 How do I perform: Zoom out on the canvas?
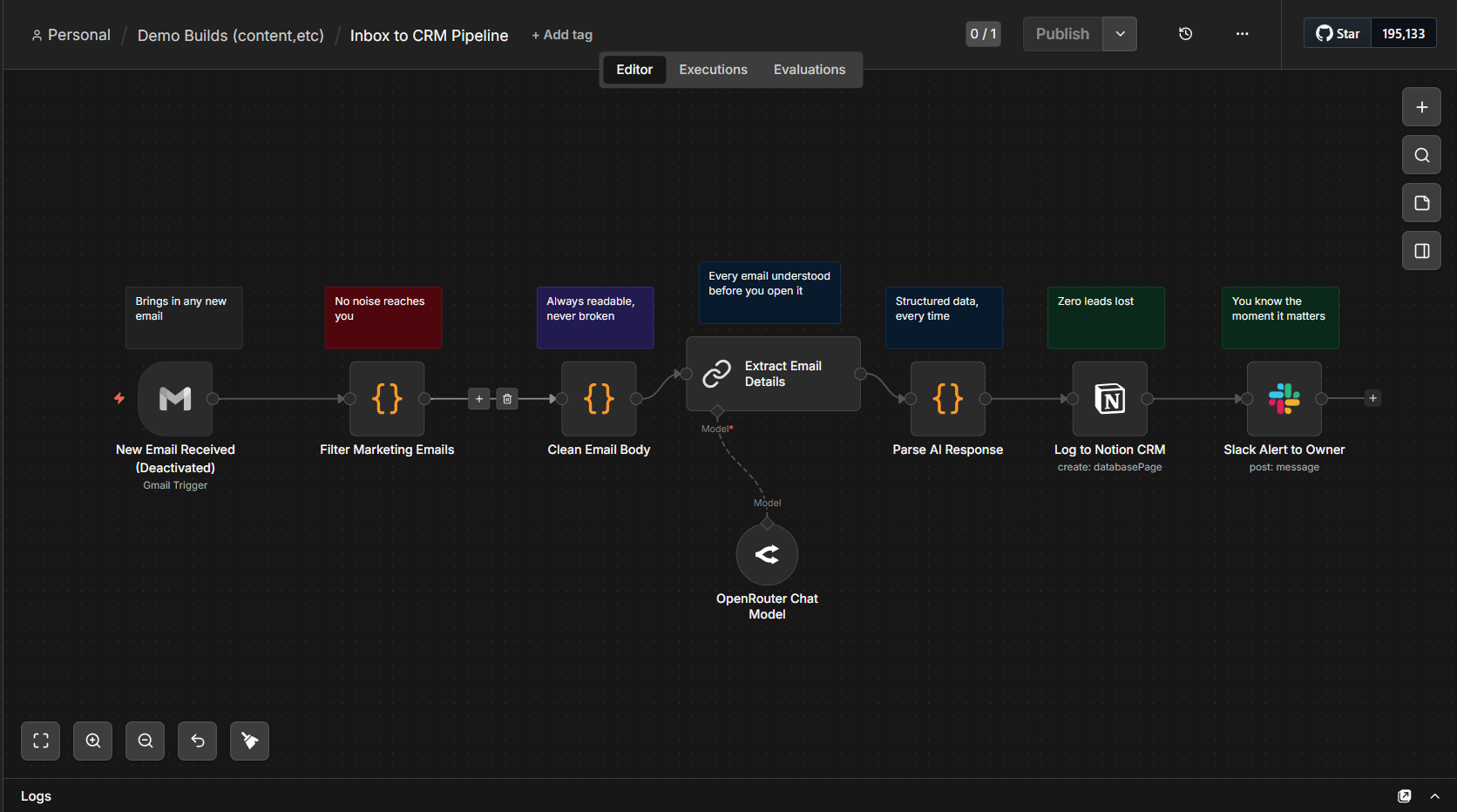(x=146, y=741)
